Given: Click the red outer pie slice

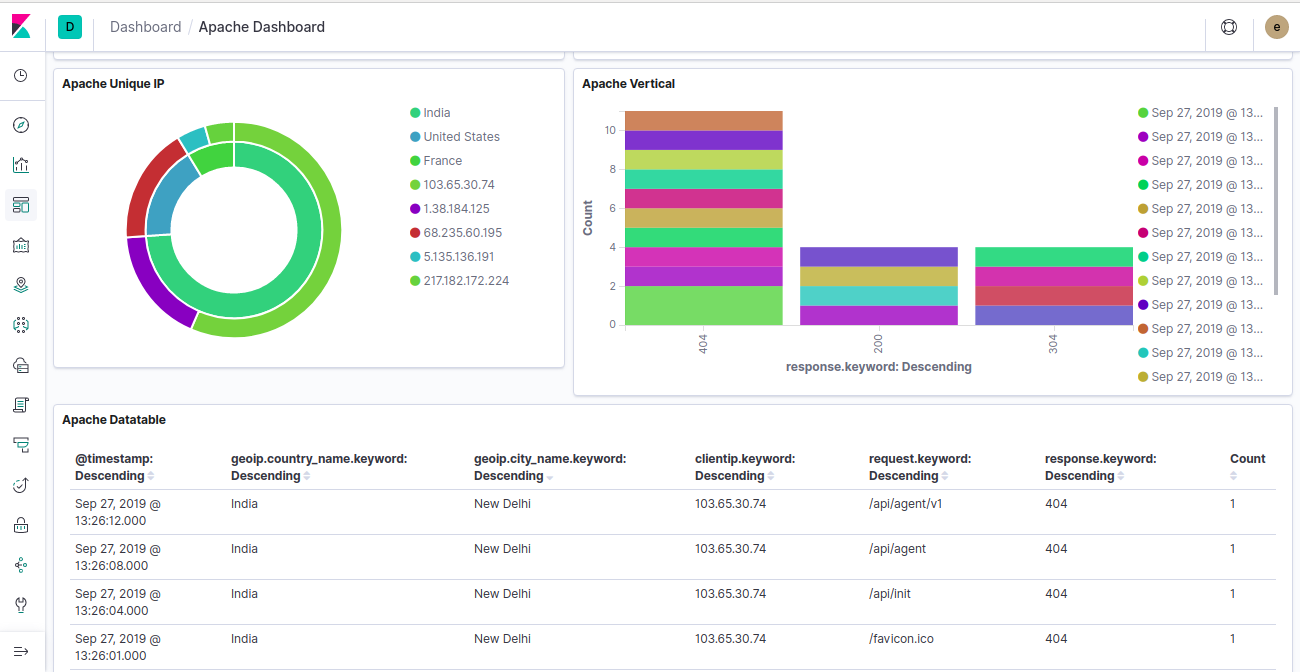Looking at the screenshot, I should click(148, 188).
